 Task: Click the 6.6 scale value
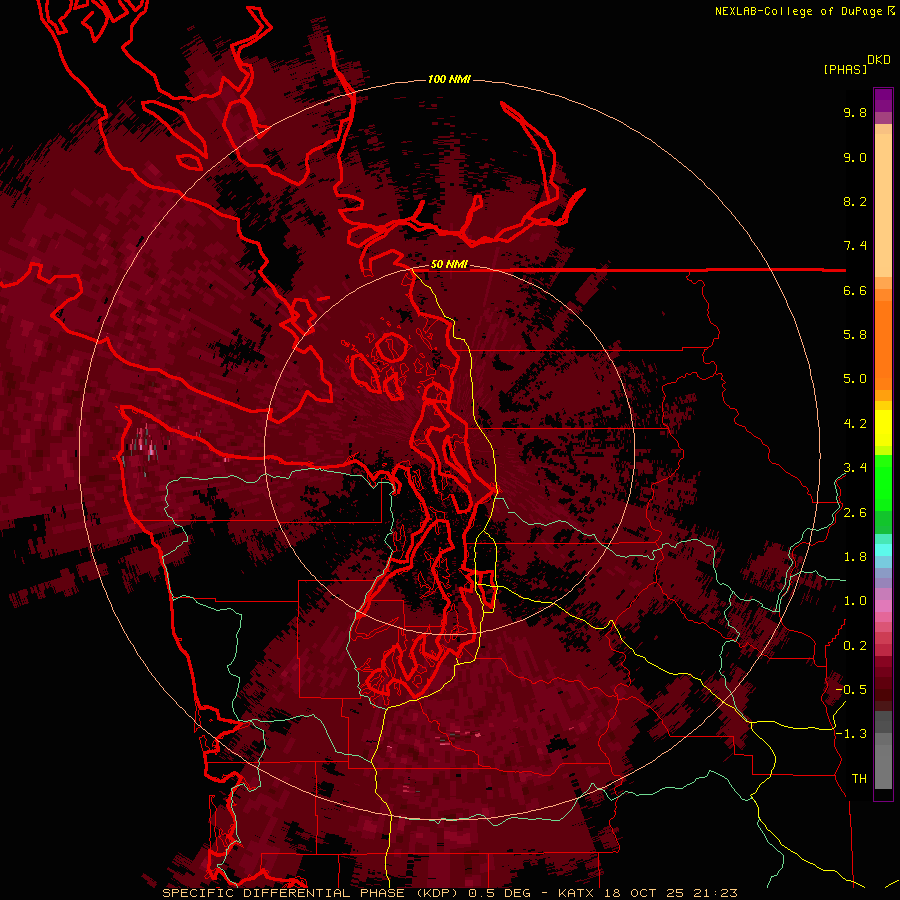click(855, 290)
